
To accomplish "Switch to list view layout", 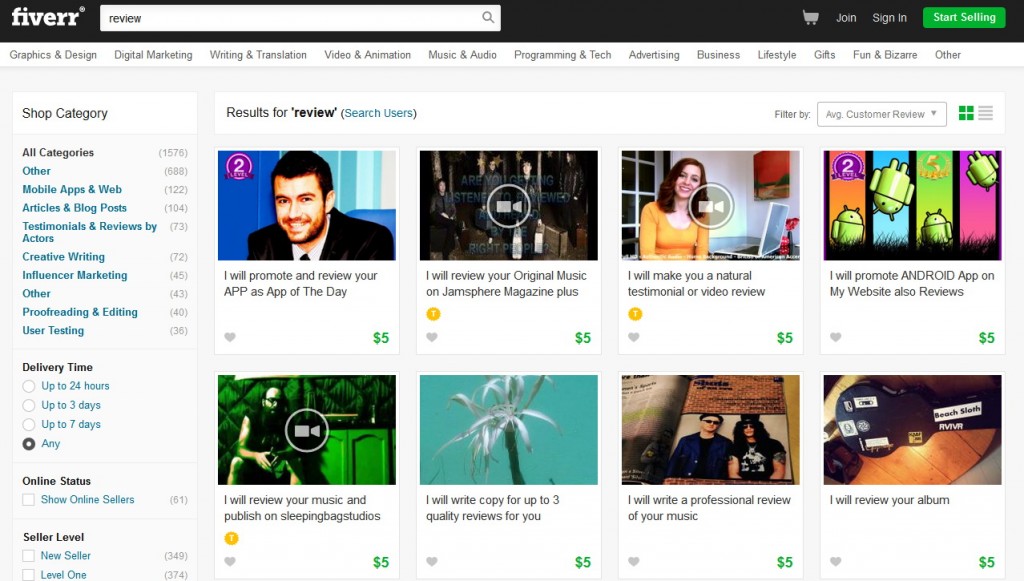I will coord(986,114).
